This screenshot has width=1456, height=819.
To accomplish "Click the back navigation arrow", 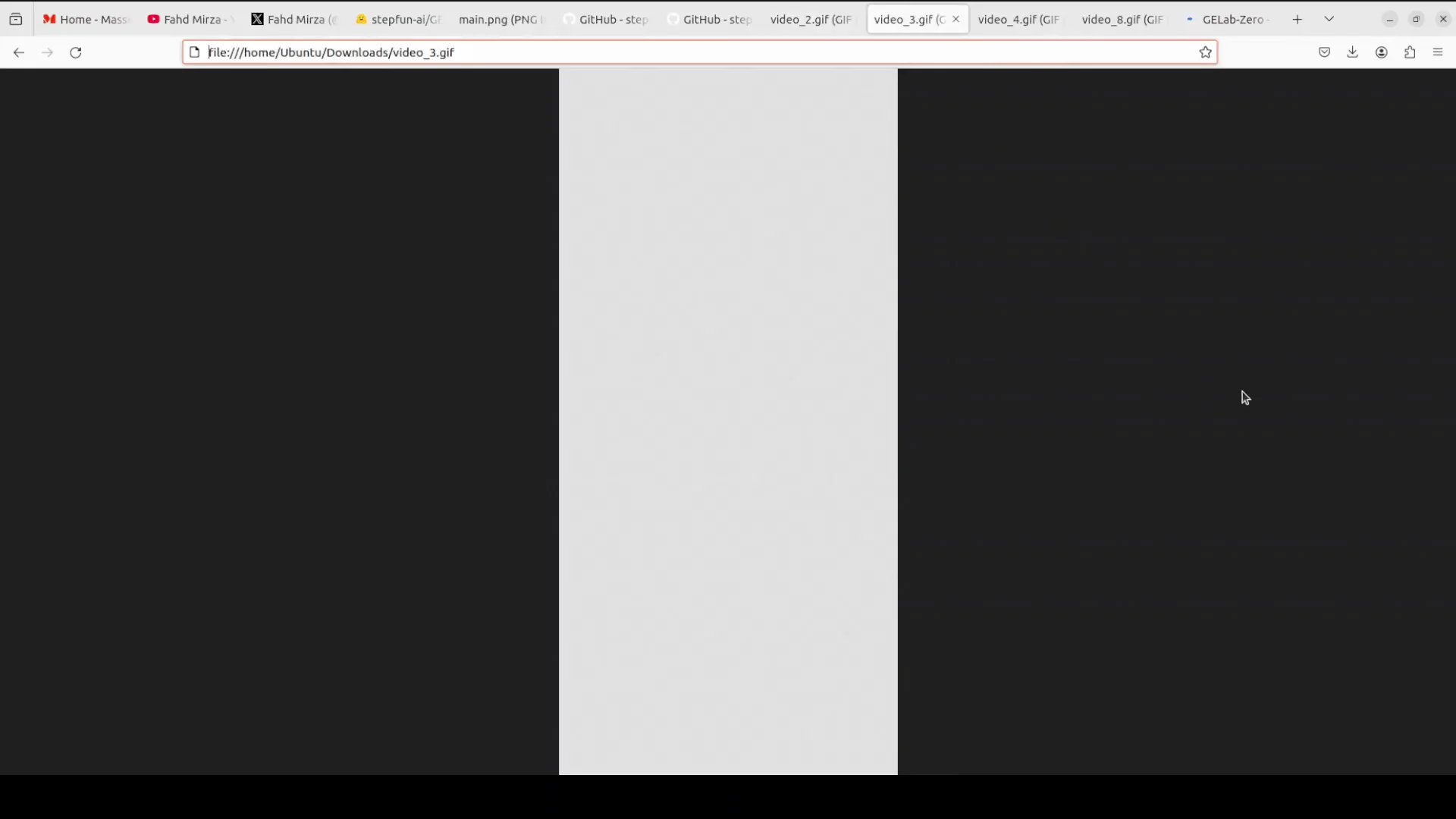I will tap(18, 52).
